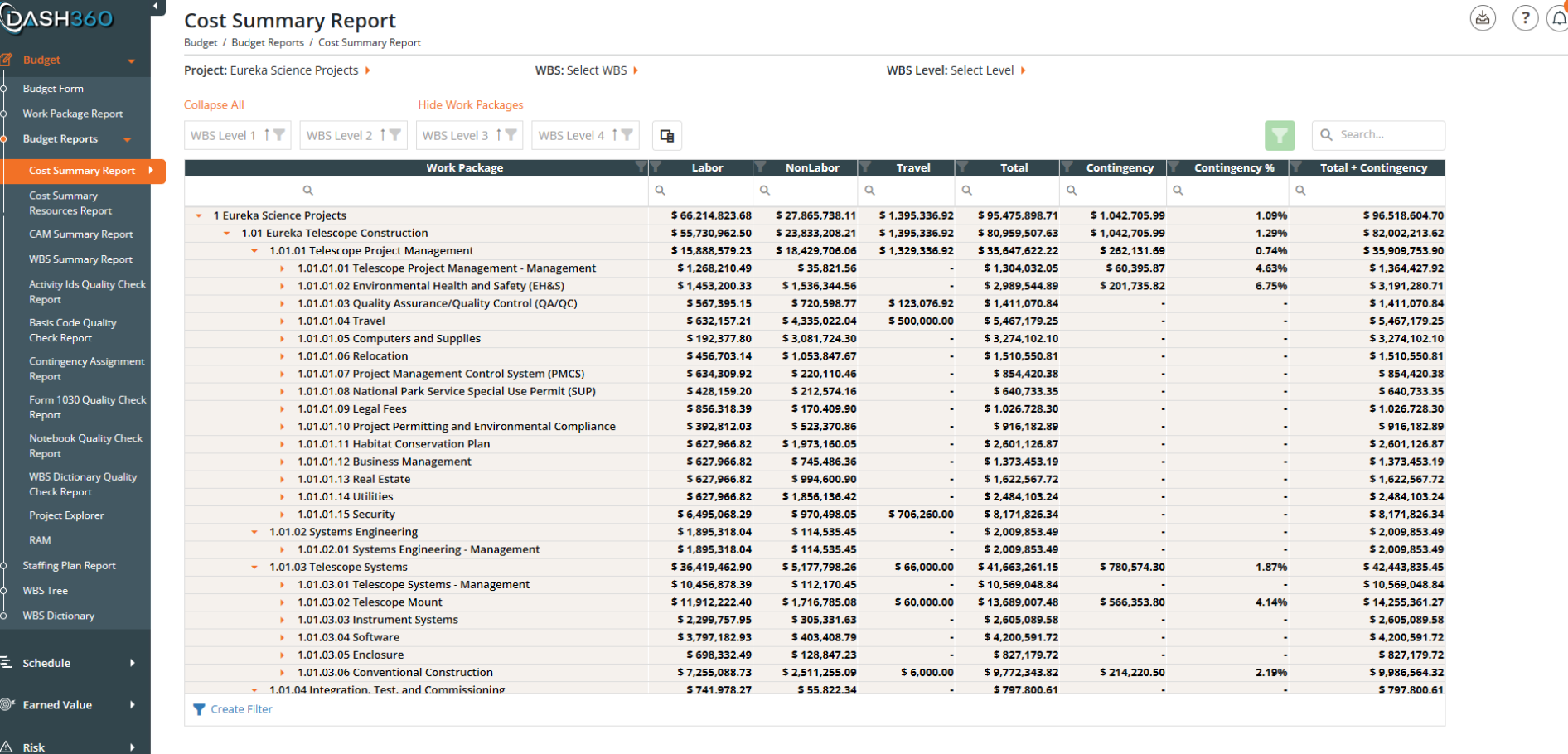This screenshot has height=754, width=1568.
Task: Open Project Explorer in sidebar
Action: point(66,515)
